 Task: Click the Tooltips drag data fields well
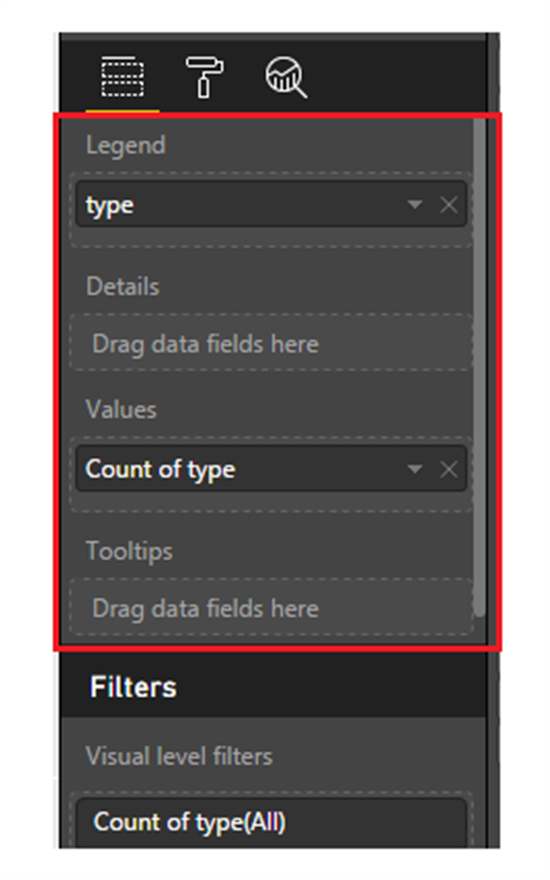tap(271, 607)
